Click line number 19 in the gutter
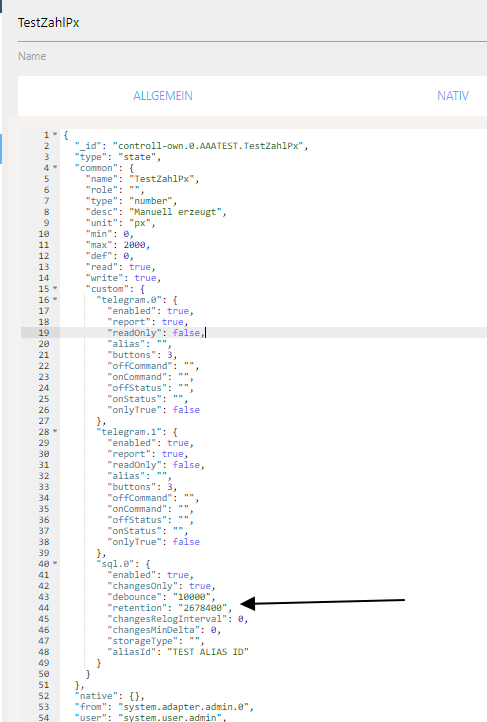Screen dimensions: 487x722 click(44, 333)
